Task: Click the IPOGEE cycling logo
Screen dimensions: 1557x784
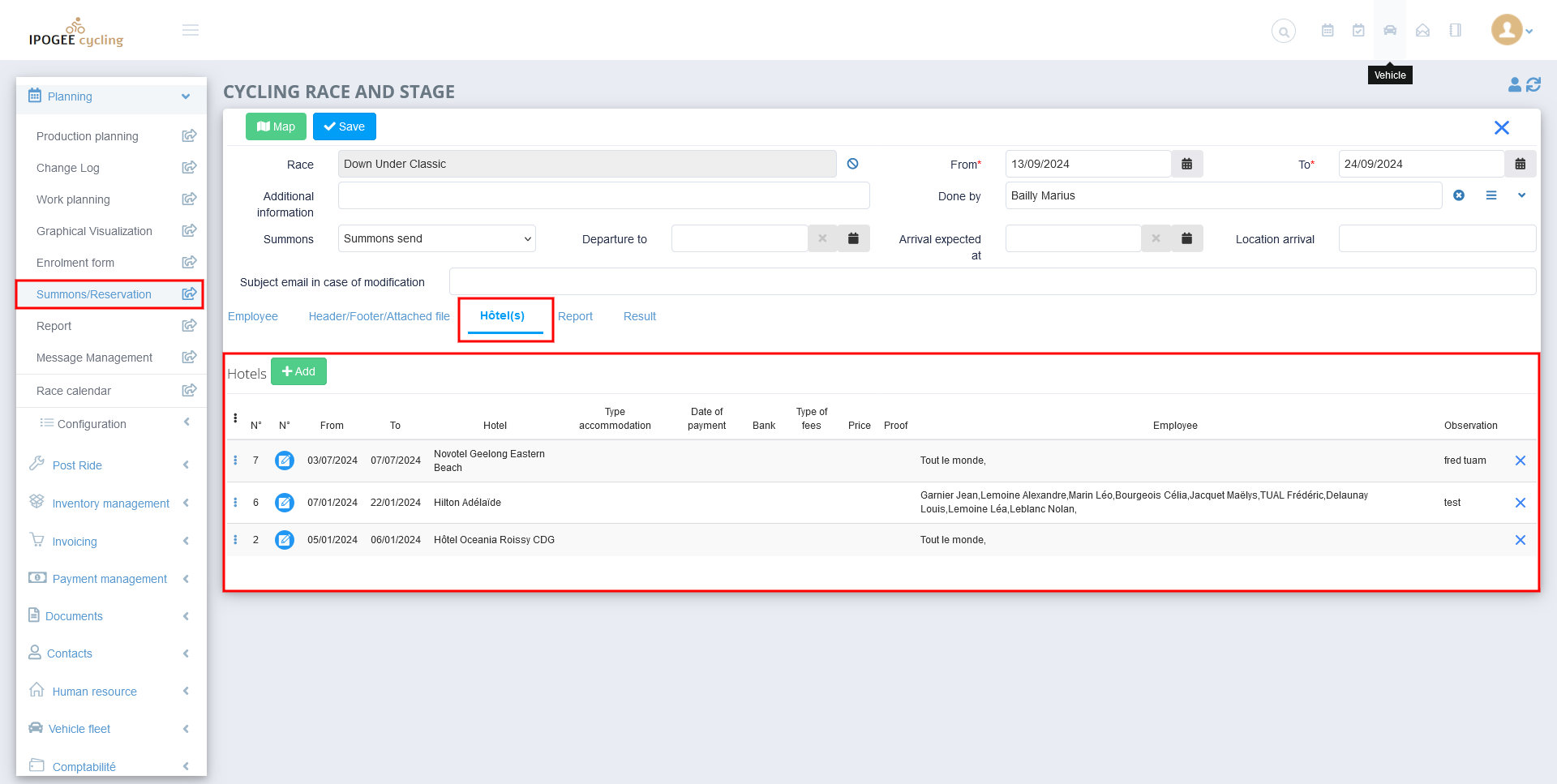Action: [76, 32]
